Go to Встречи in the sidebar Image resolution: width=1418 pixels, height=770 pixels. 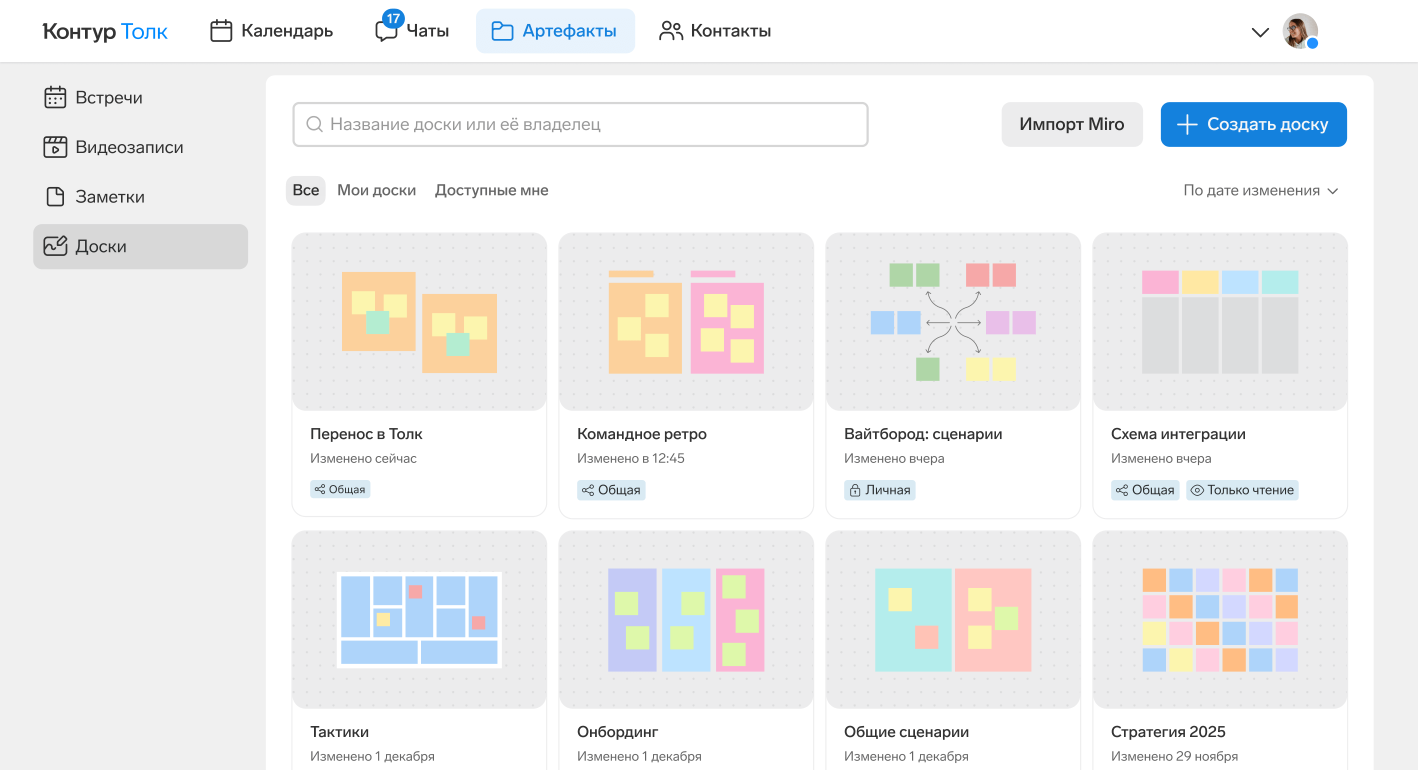[140, 98]
